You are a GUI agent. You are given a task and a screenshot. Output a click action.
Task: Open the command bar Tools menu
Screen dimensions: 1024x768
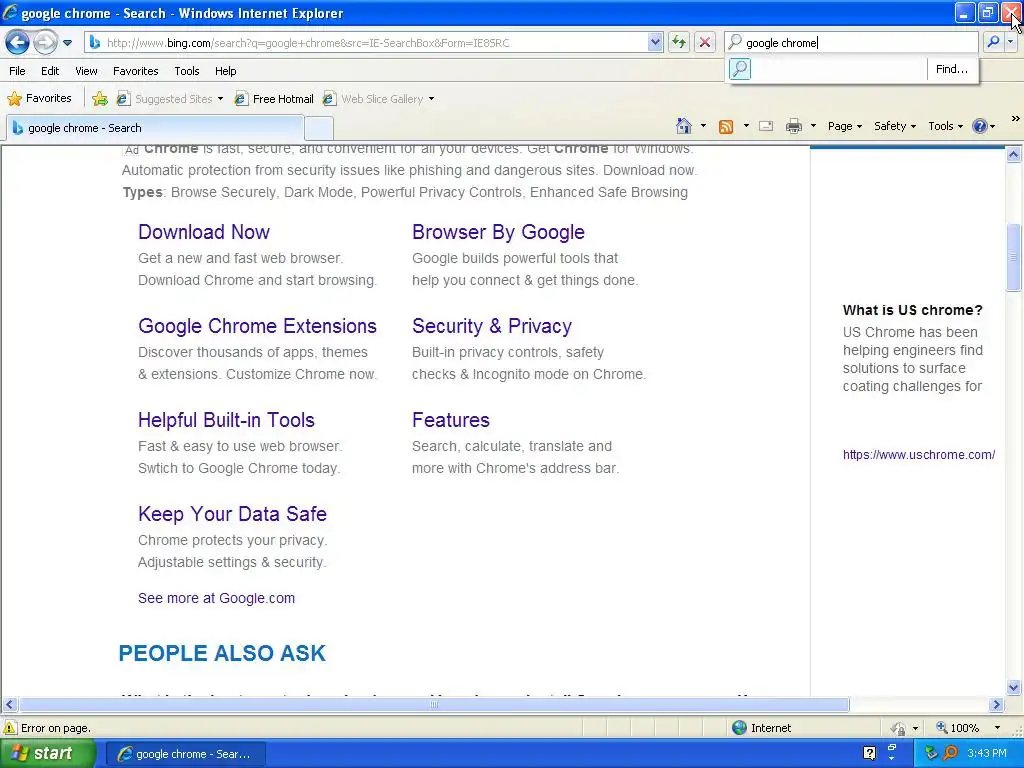pyautogui.click(x=945, y=126)
